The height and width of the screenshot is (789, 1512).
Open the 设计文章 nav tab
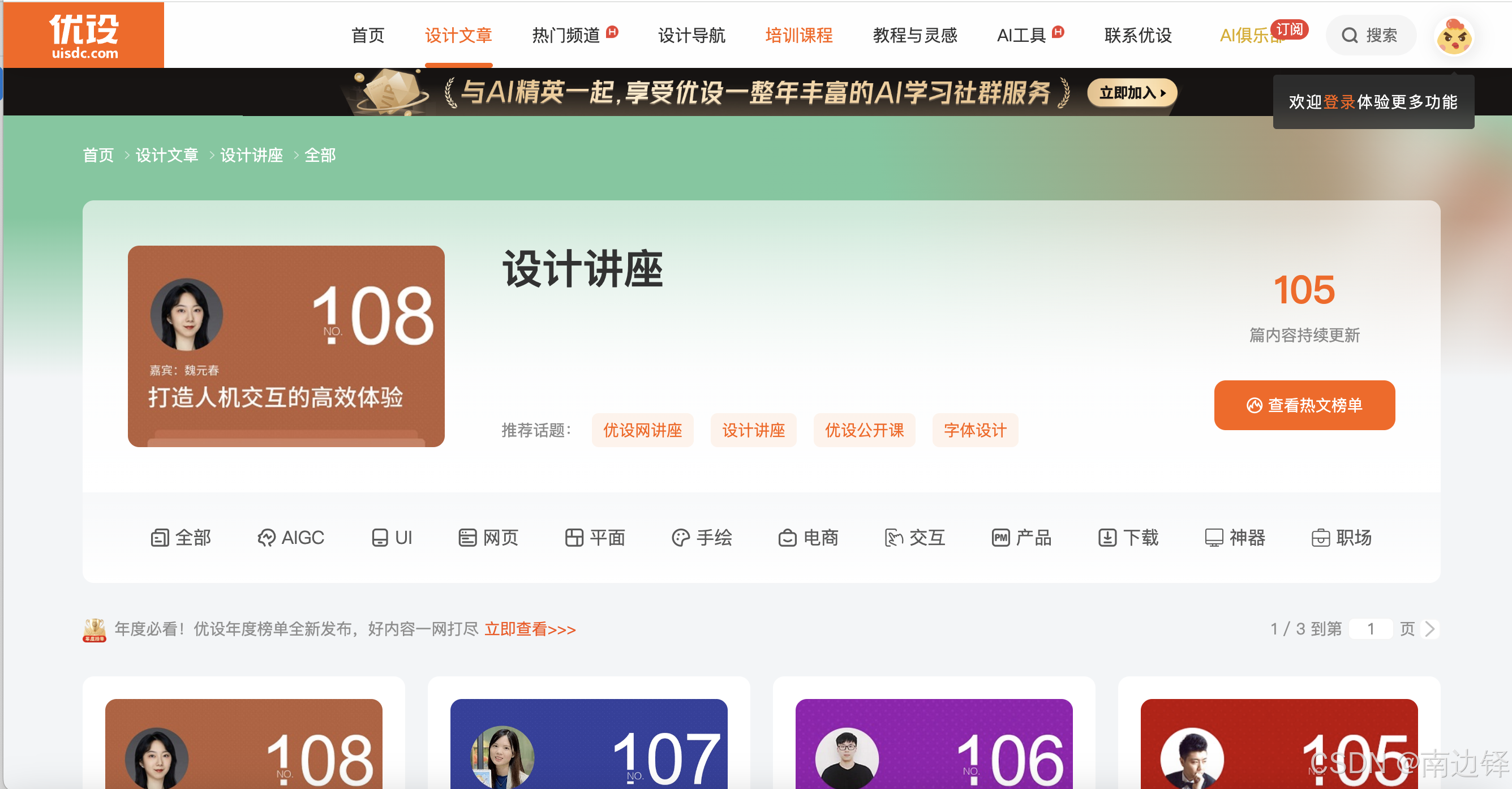tap(458, 35)
